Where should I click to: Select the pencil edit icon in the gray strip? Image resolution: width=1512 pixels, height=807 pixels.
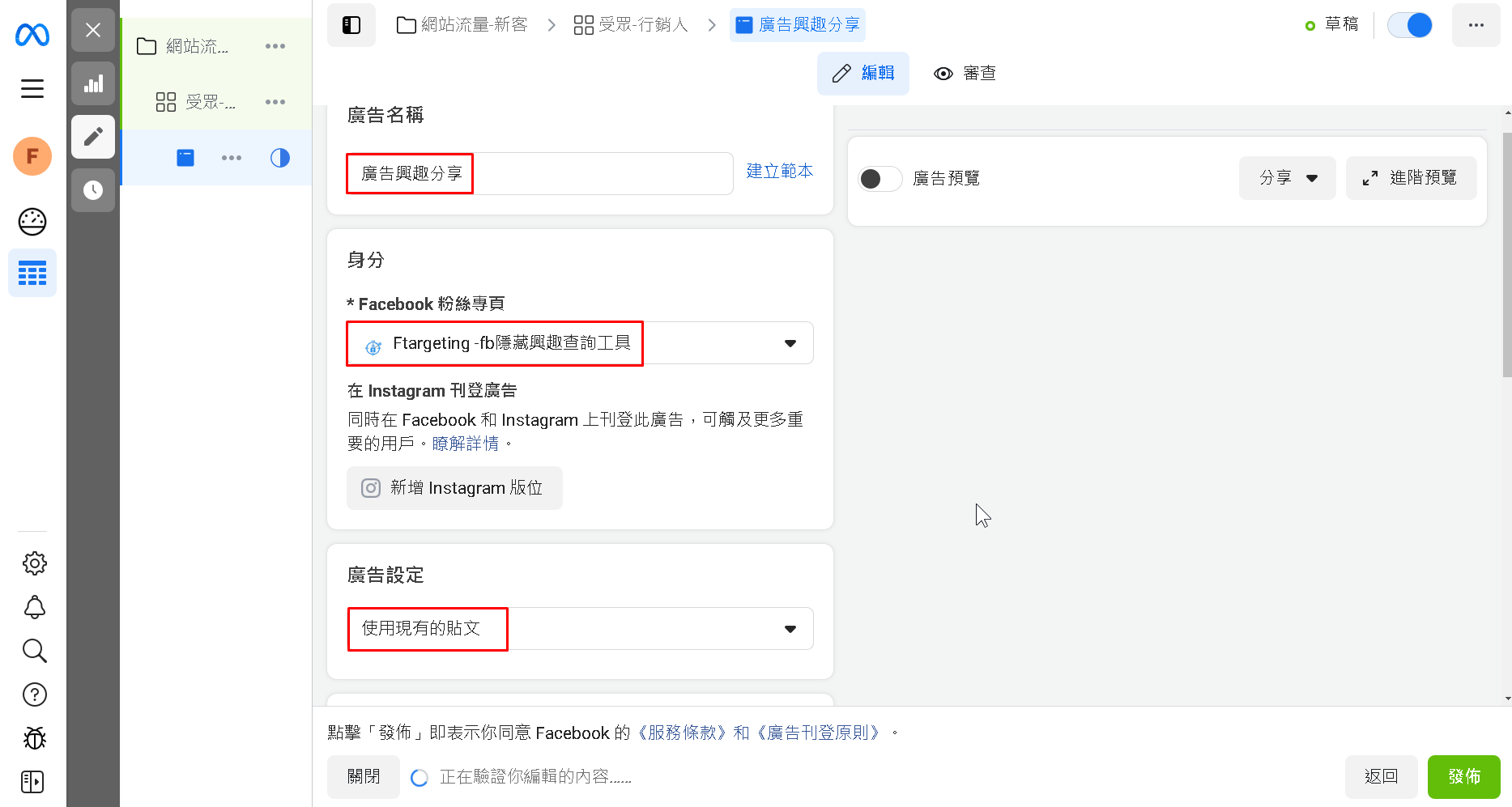93,137
